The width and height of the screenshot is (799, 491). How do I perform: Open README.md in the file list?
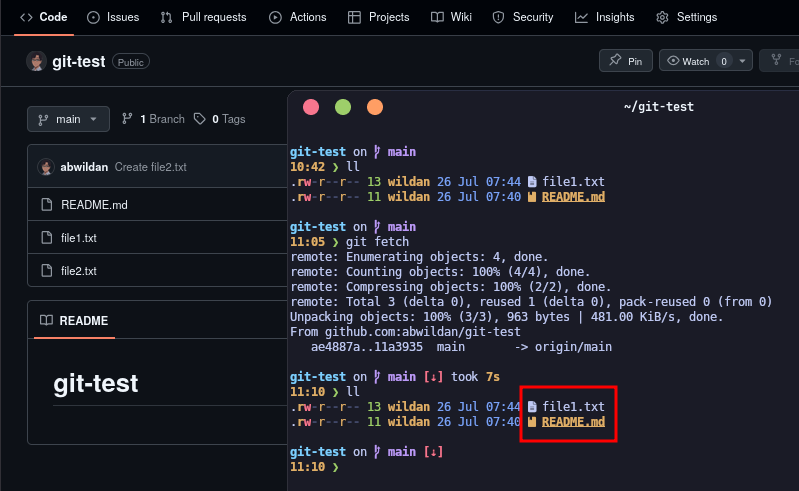[94, 205]
